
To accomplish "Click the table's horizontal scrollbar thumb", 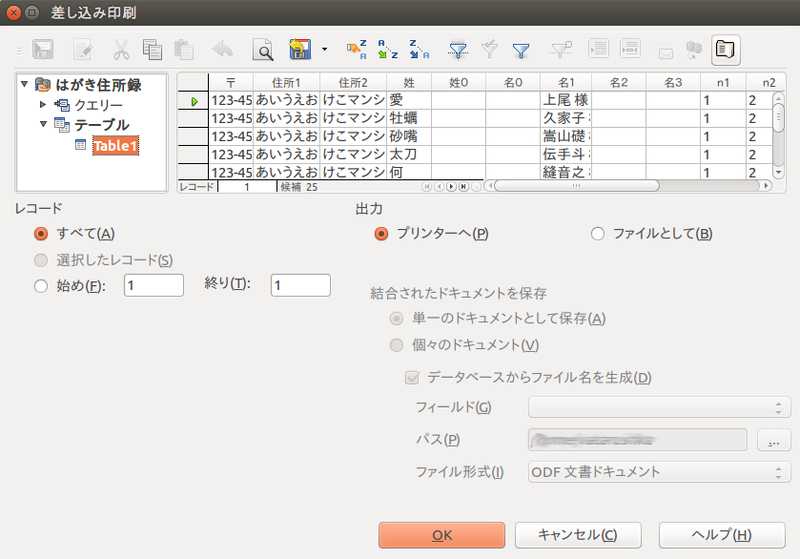I will (x=577, y=186).
